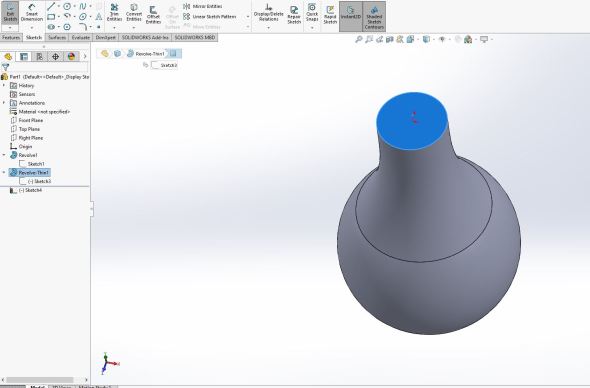Open the Convert Entities dropdown arrow
The image size is (590, 388).
click(134, 28)
